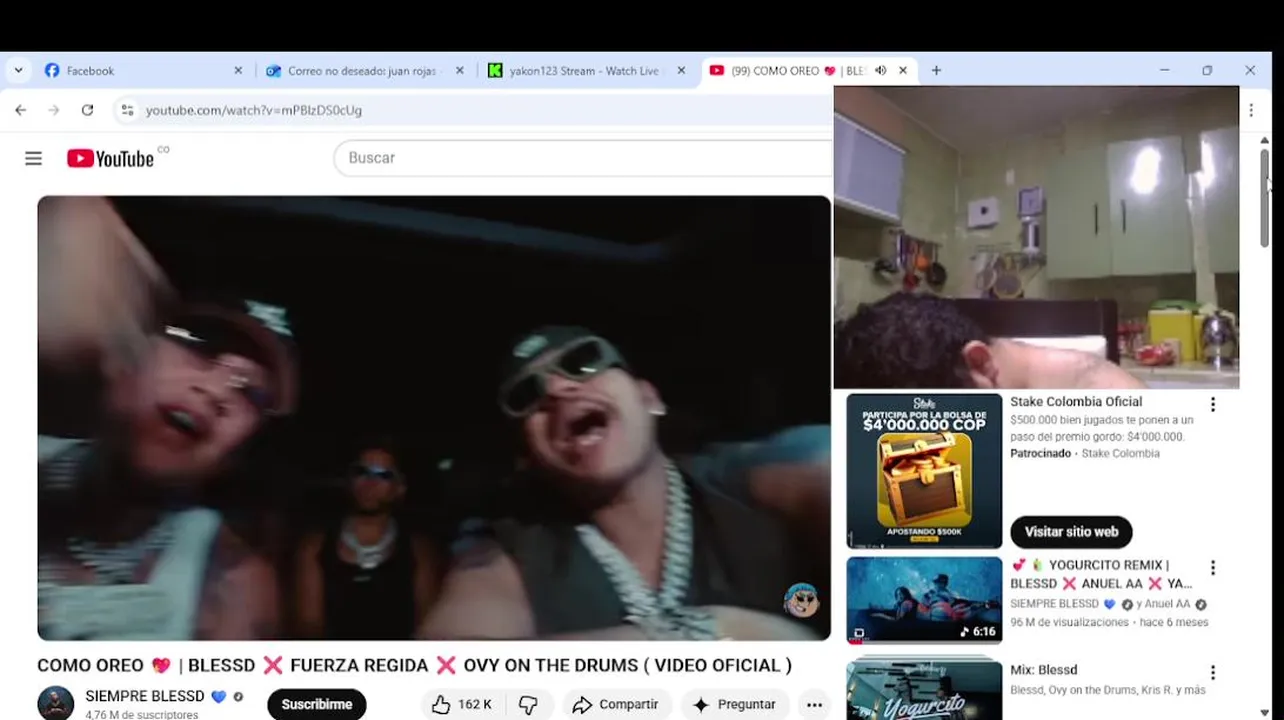Open Stake Colombia Oficial ad title
1284x720 pixels.
(x=1076, y=402)
